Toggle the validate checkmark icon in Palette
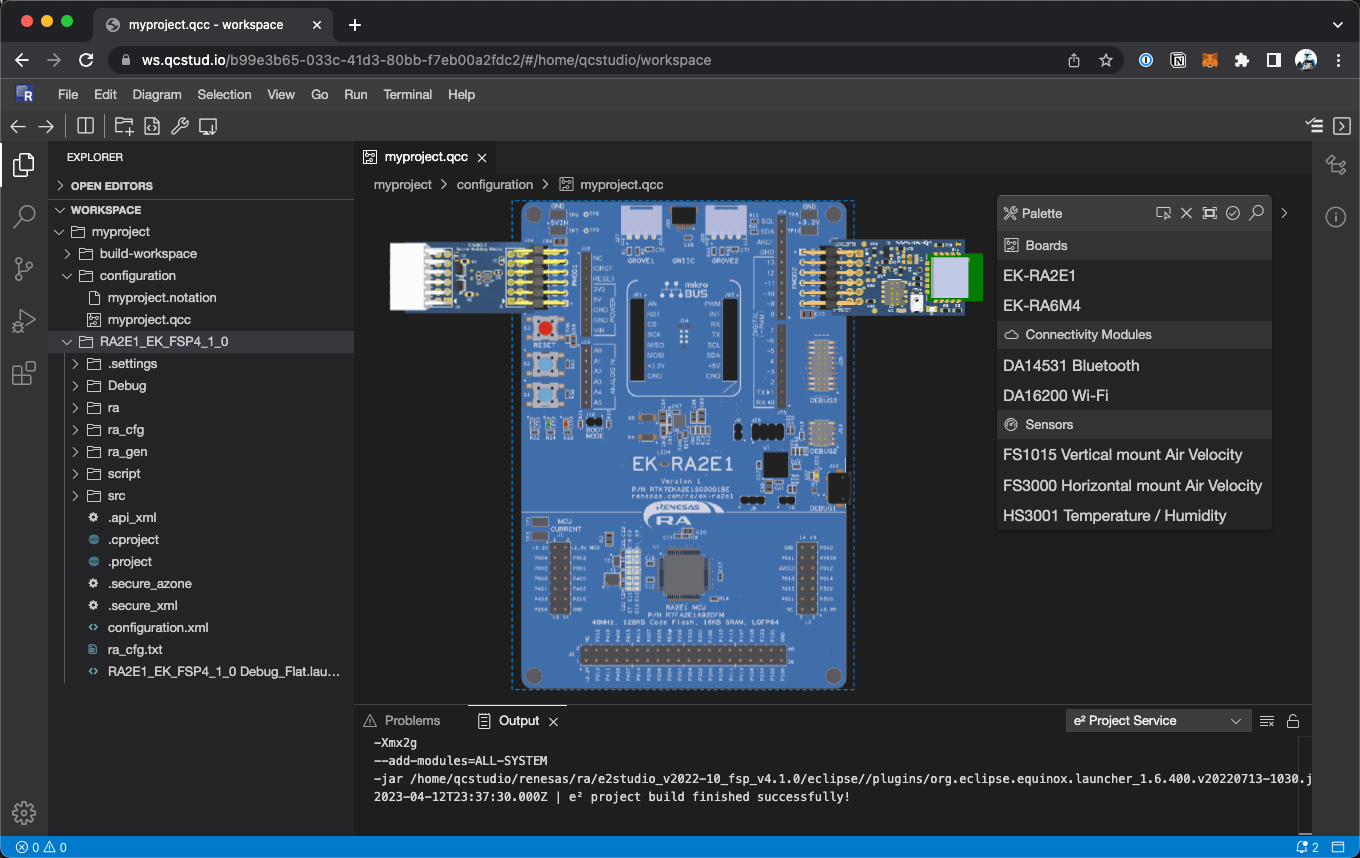The width and height of the screenshot is (1360, 858). [1233, 213]
